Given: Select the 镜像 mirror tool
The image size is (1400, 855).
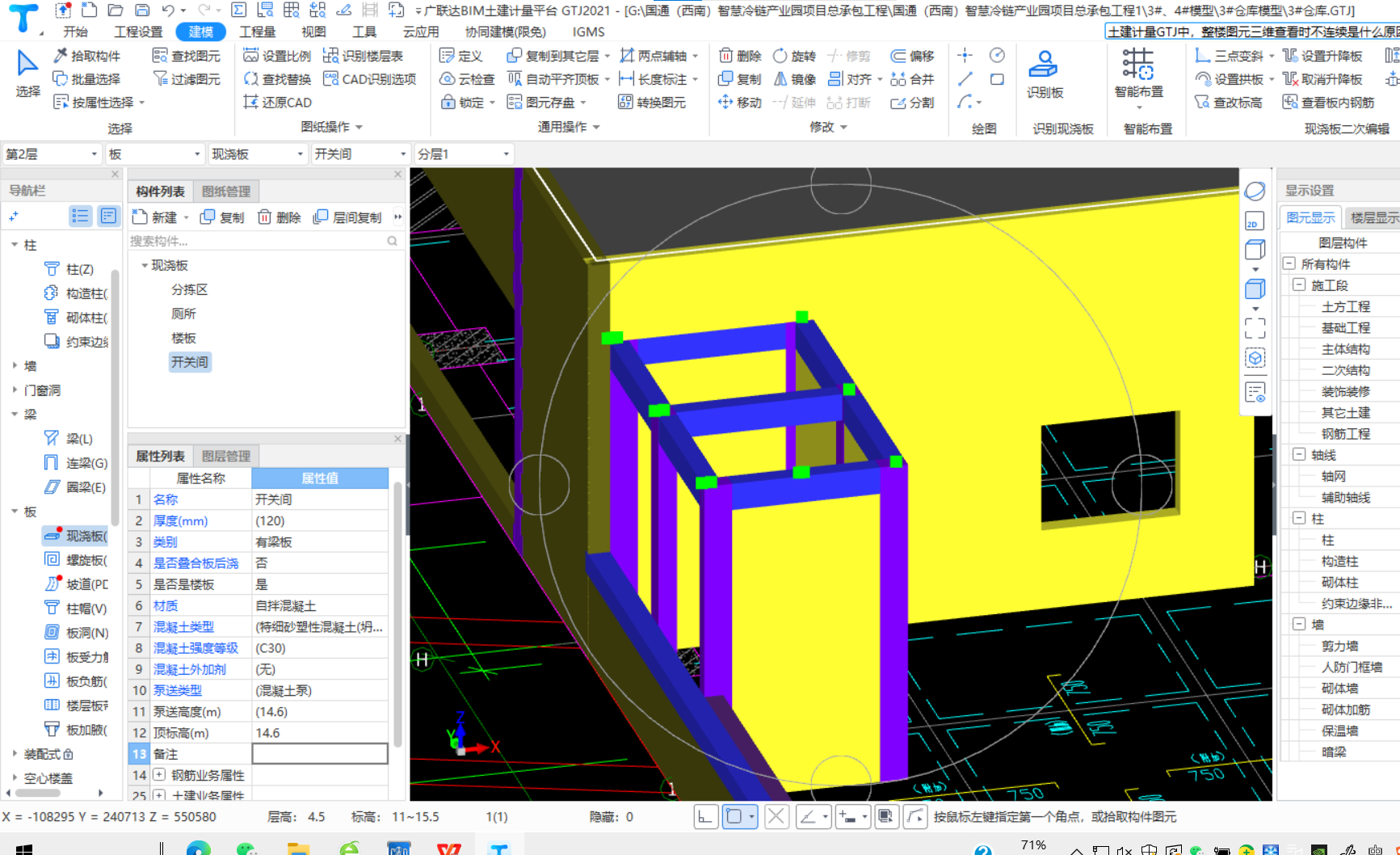Looking at the screenshot, I should coord(795,79).
